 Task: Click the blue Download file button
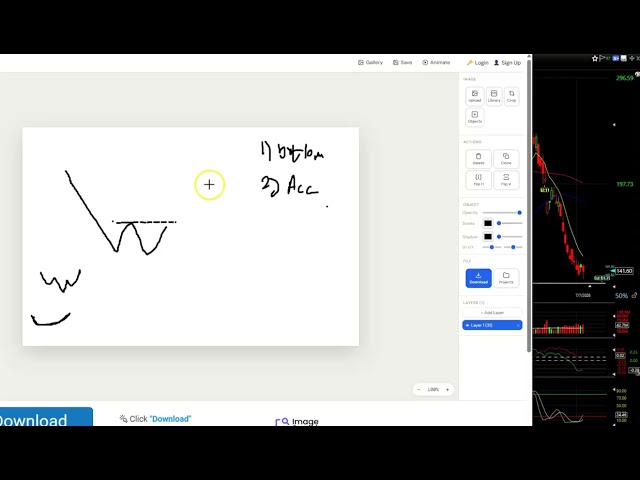[478, 278]
